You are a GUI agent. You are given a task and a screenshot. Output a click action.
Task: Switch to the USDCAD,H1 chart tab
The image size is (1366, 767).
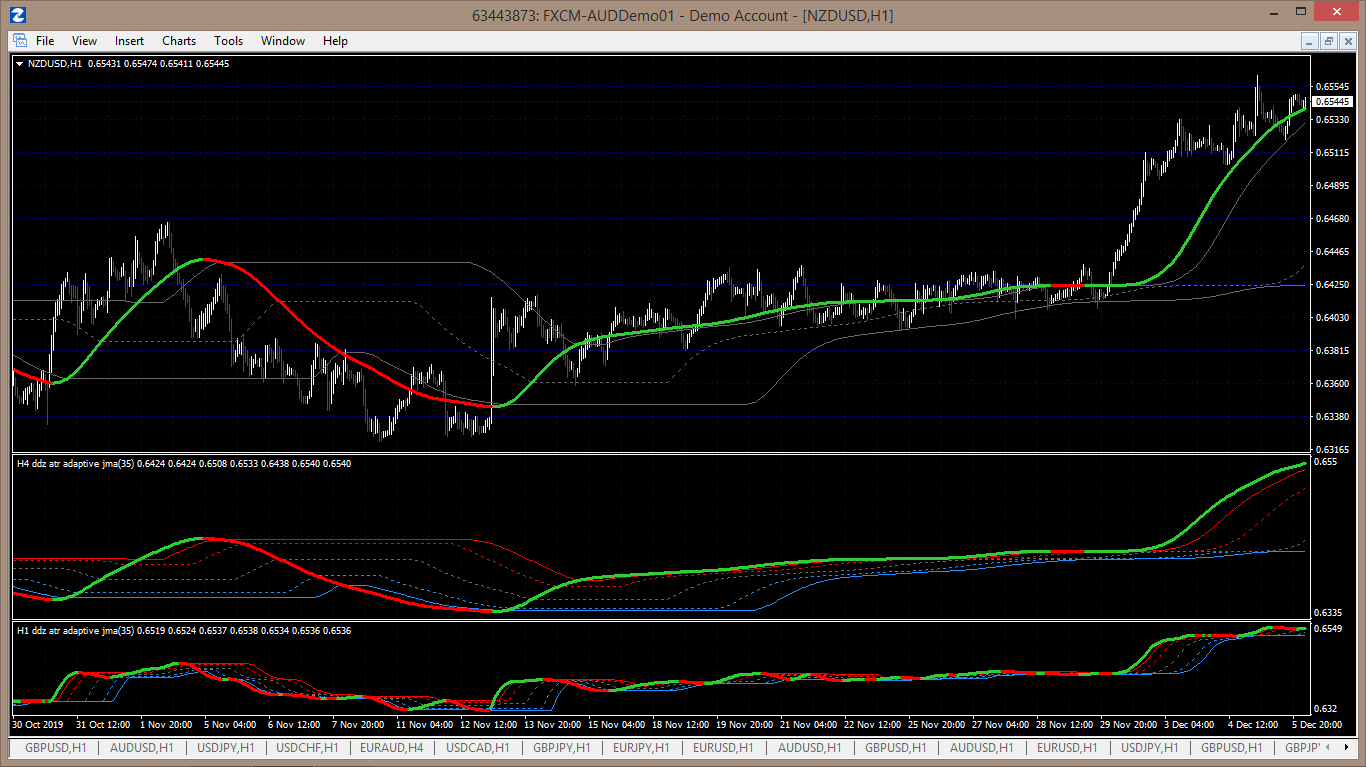point(477,748)
